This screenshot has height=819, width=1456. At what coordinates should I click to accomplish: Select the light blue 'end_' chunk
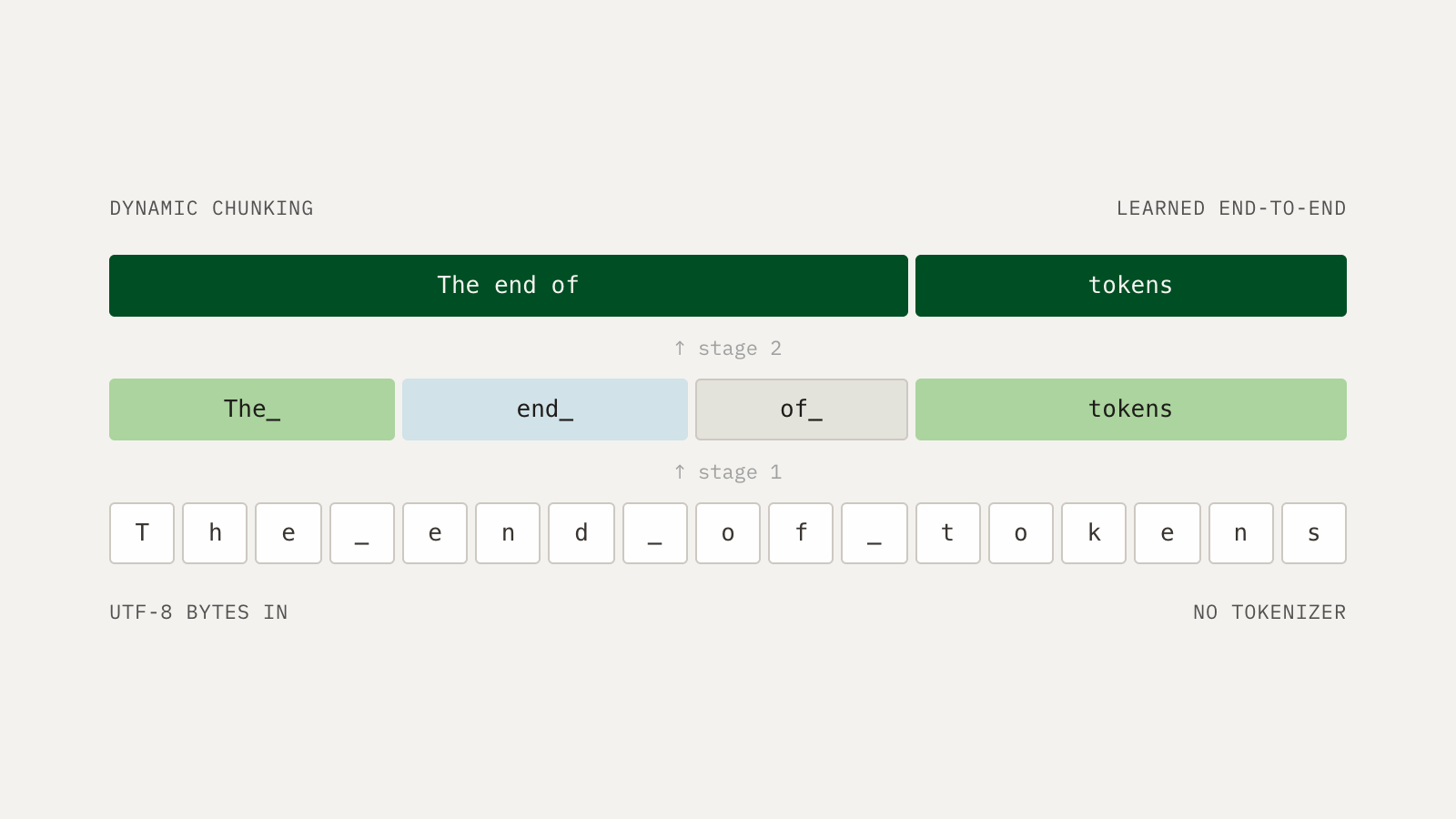tap(545, 409)
